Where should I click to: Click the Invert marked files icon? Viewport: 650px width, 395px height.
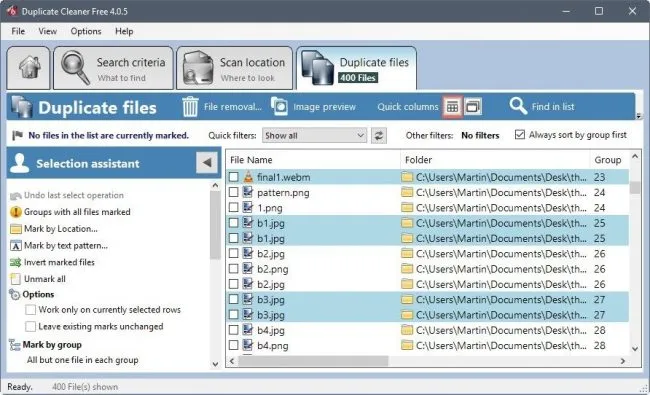point(16,262)
